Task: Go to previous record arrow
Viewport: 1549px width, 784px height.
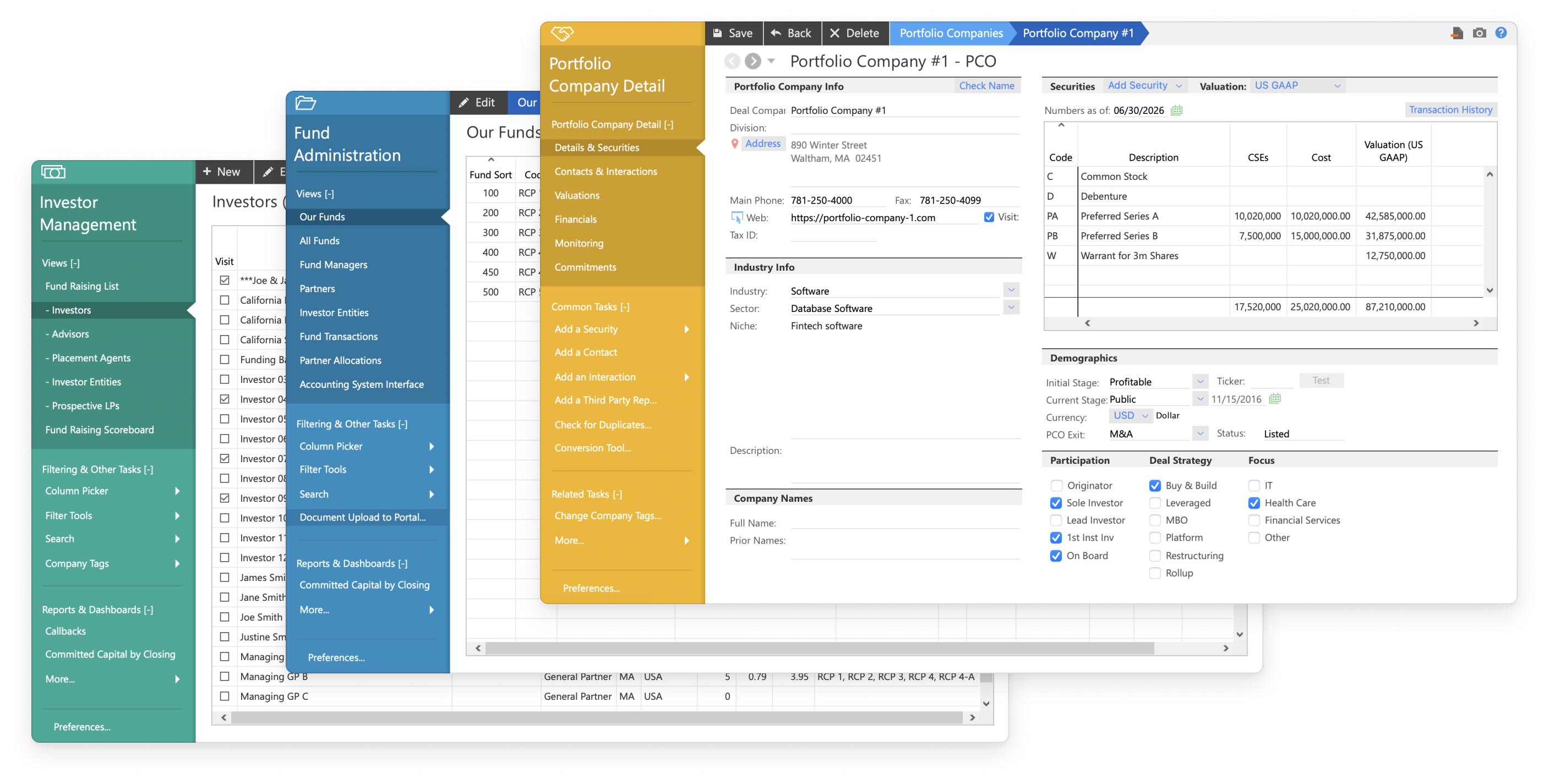Action: coord(733,61)
